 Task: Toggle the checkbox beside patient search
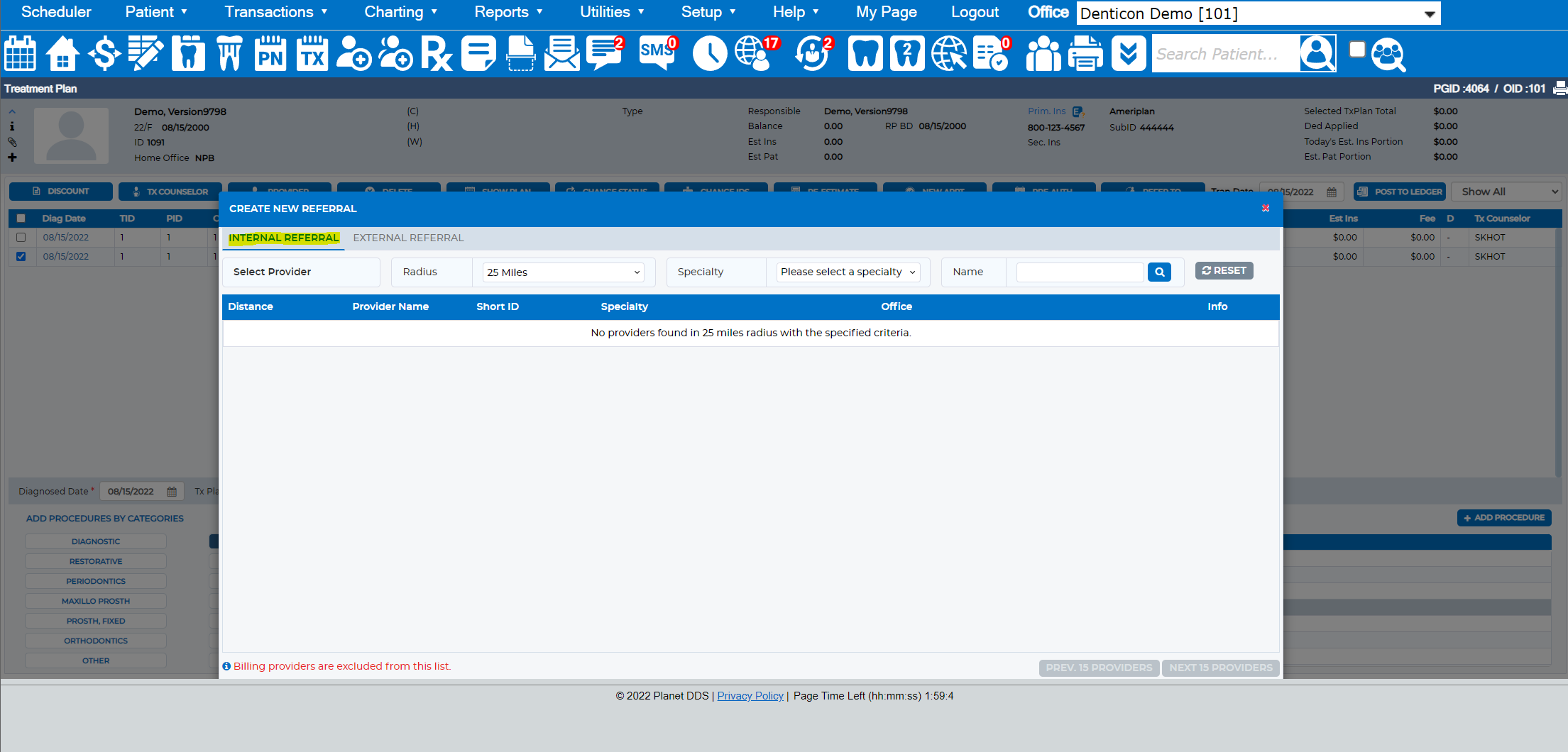click(1356, 49)
